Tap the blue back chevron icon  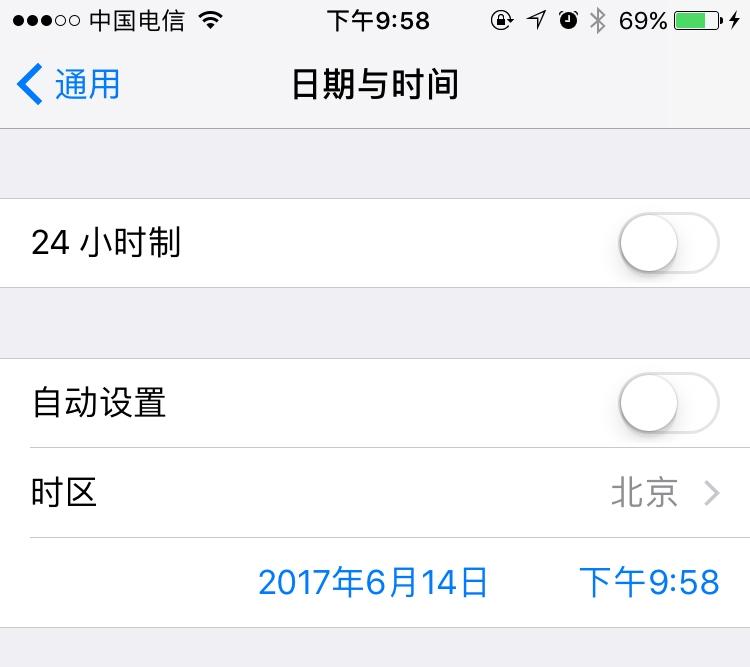pos(30,84)
